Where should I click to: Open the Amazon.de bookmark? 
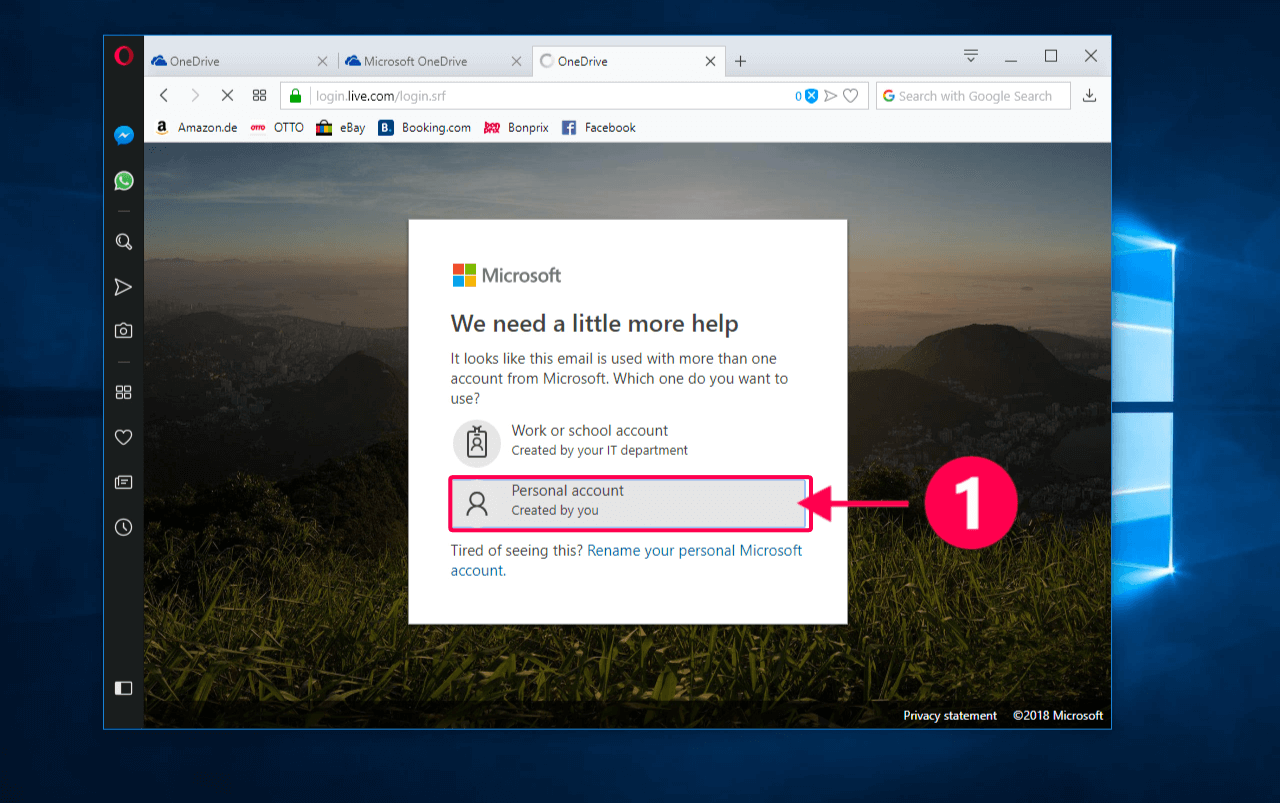197,128
